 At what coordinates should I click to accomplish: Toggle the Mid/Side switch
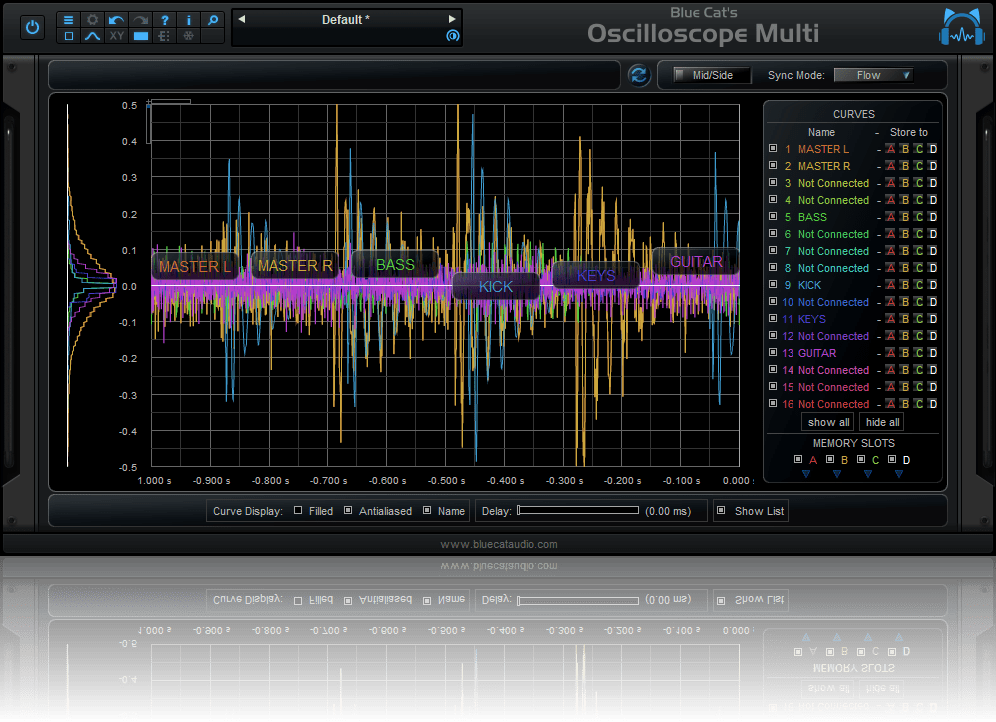[711, 75]
